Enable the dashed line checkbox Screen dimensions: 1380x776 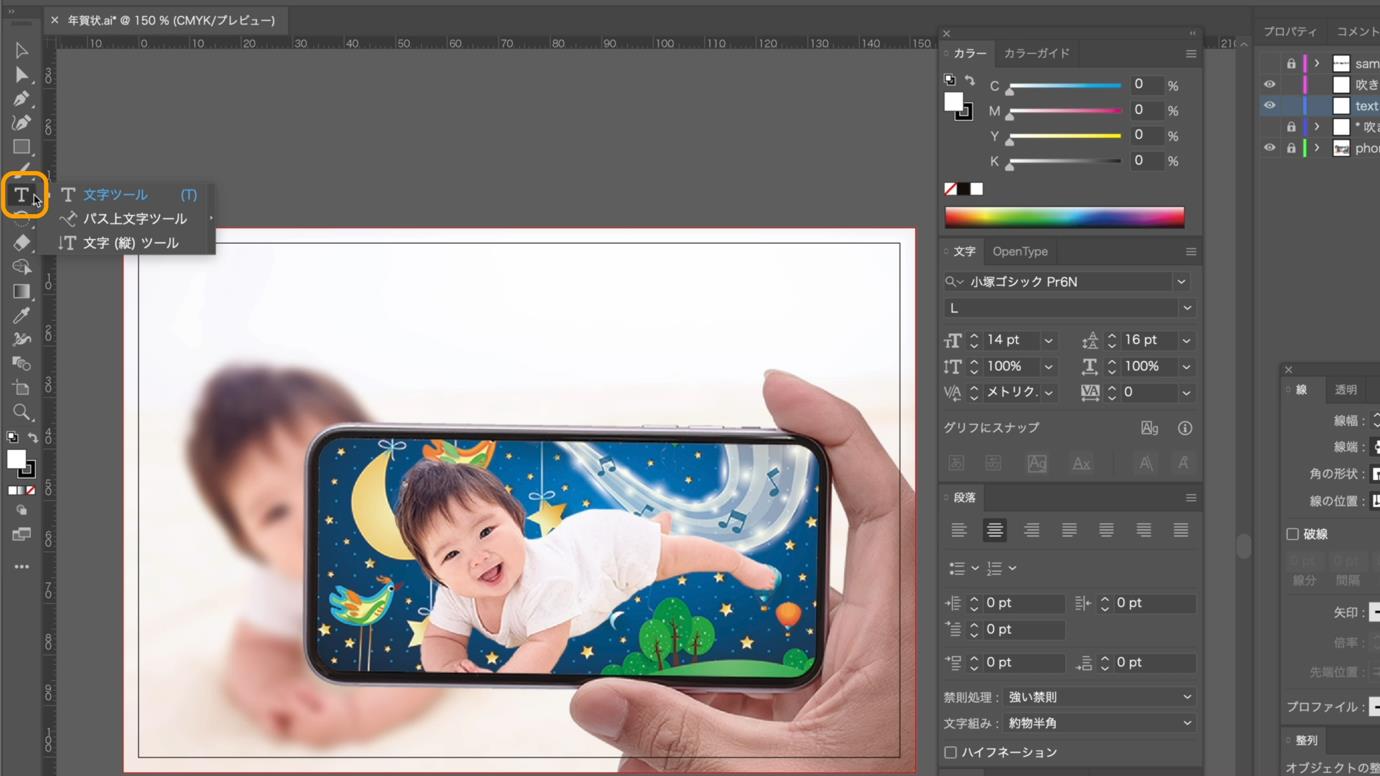click(1293, 534)
